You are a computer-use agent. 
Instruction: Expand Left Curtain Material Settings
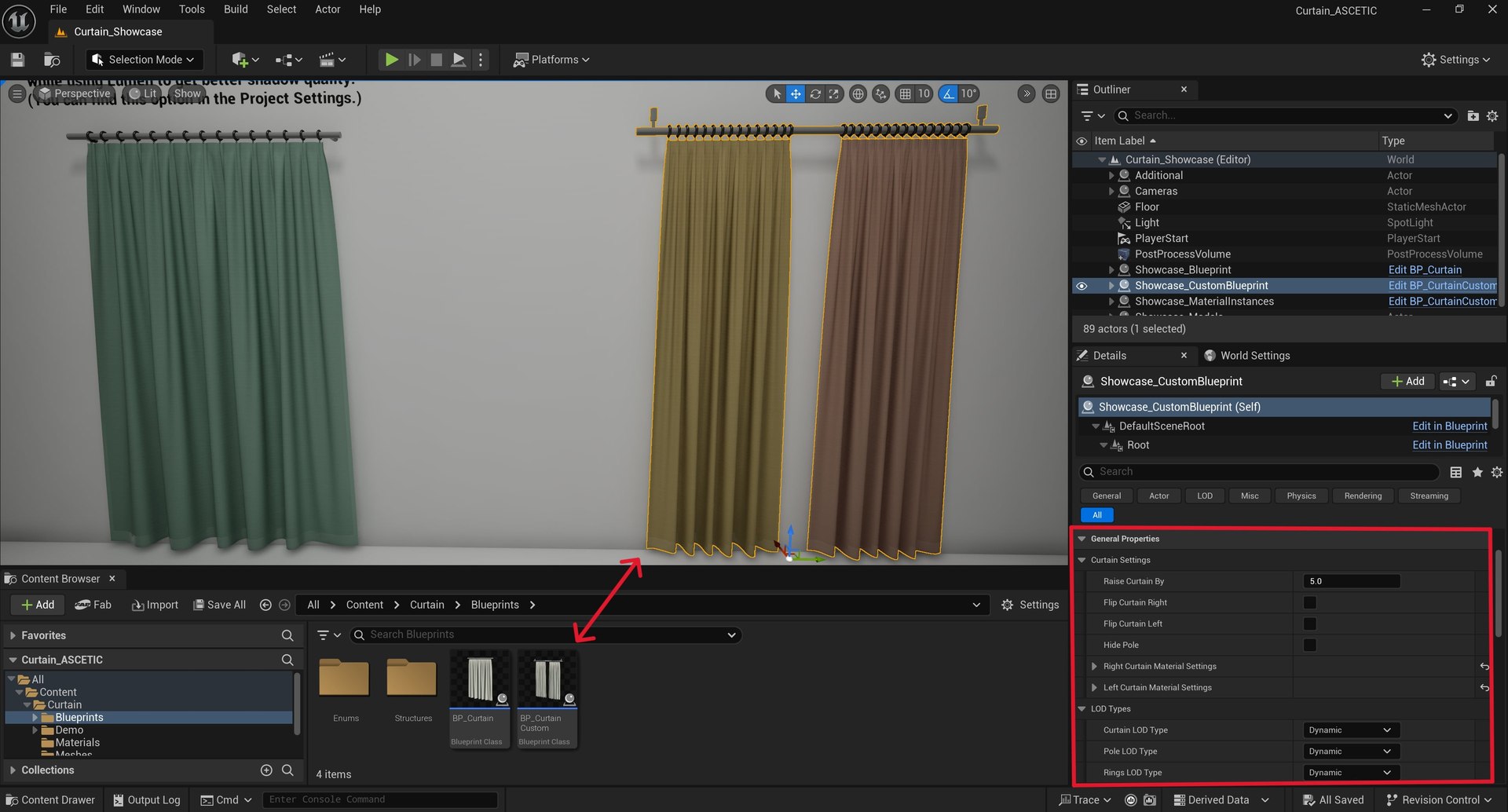(x=1094, y=688)
